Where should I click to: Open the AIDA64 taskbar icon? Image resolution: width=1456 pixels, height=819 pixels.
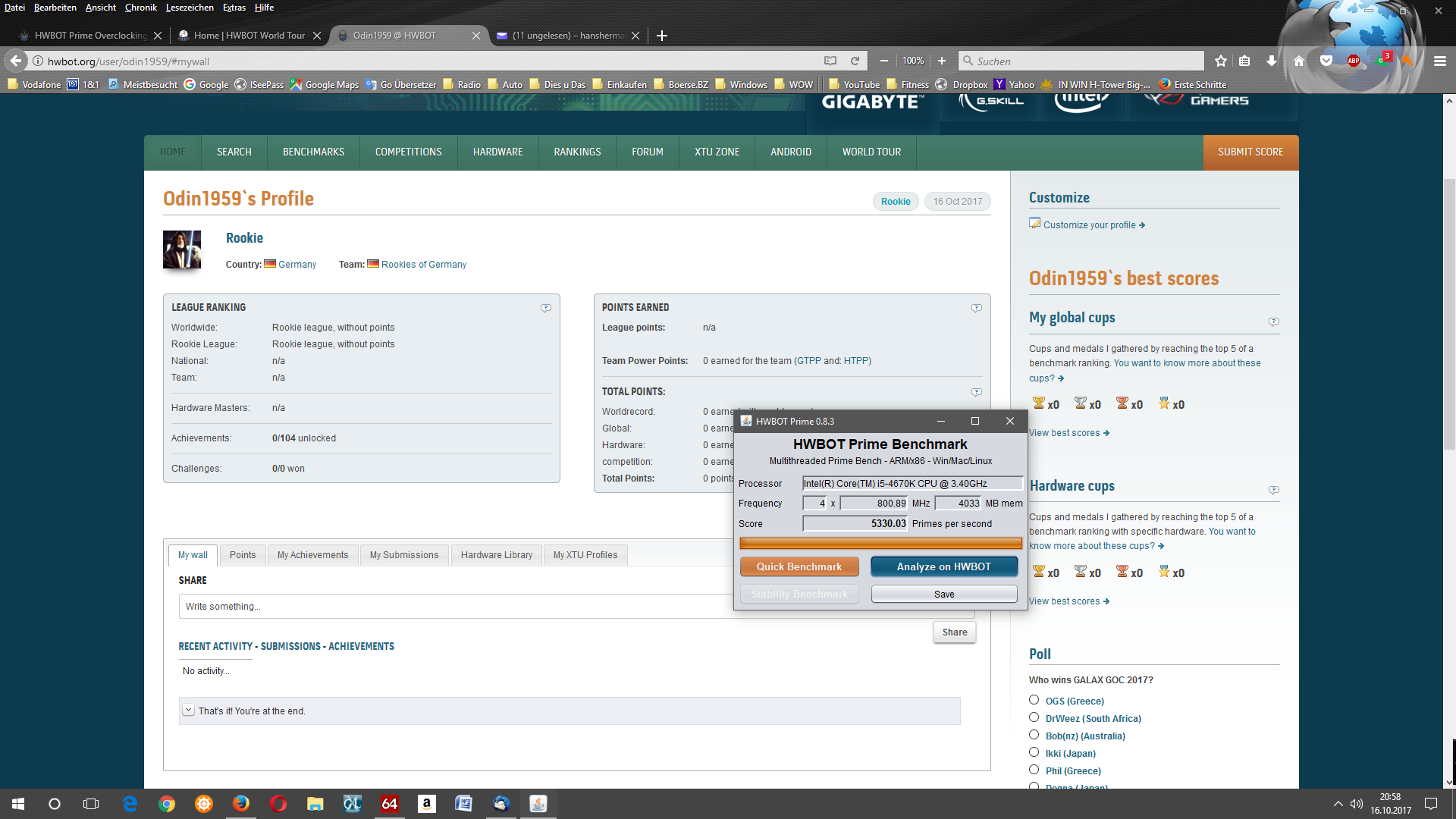[x=390, y=804]
